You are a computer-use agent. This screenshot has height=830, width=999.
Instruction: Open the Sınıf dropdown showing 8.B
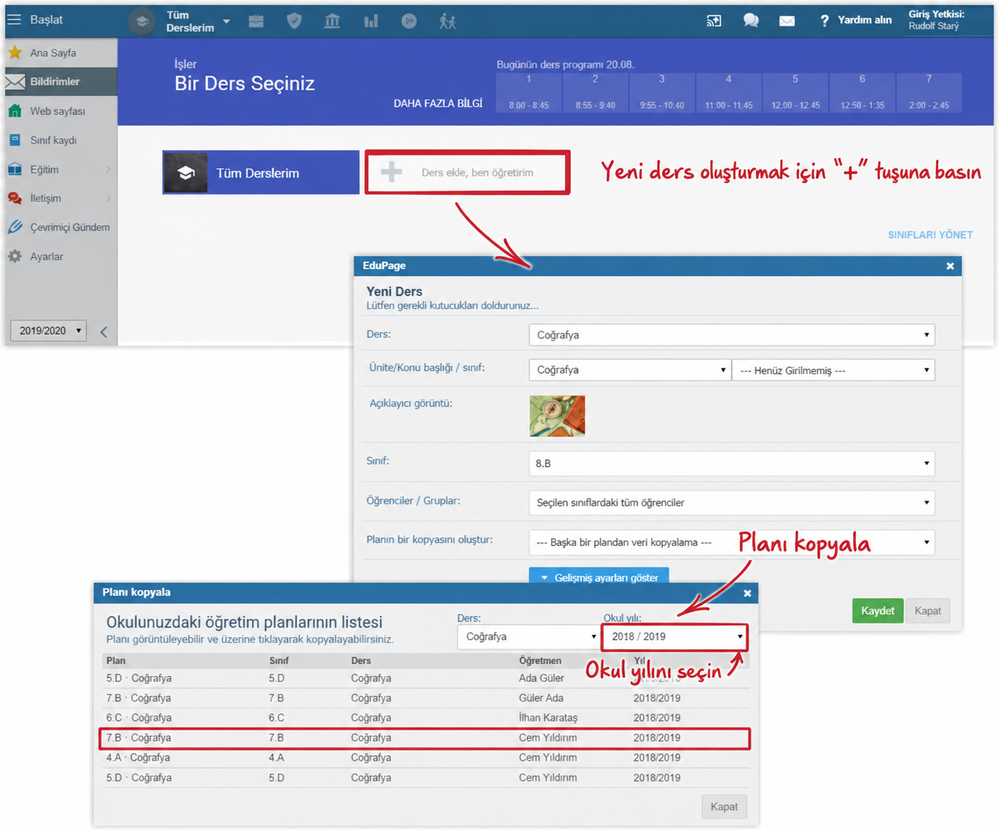(x=731, y=463)
